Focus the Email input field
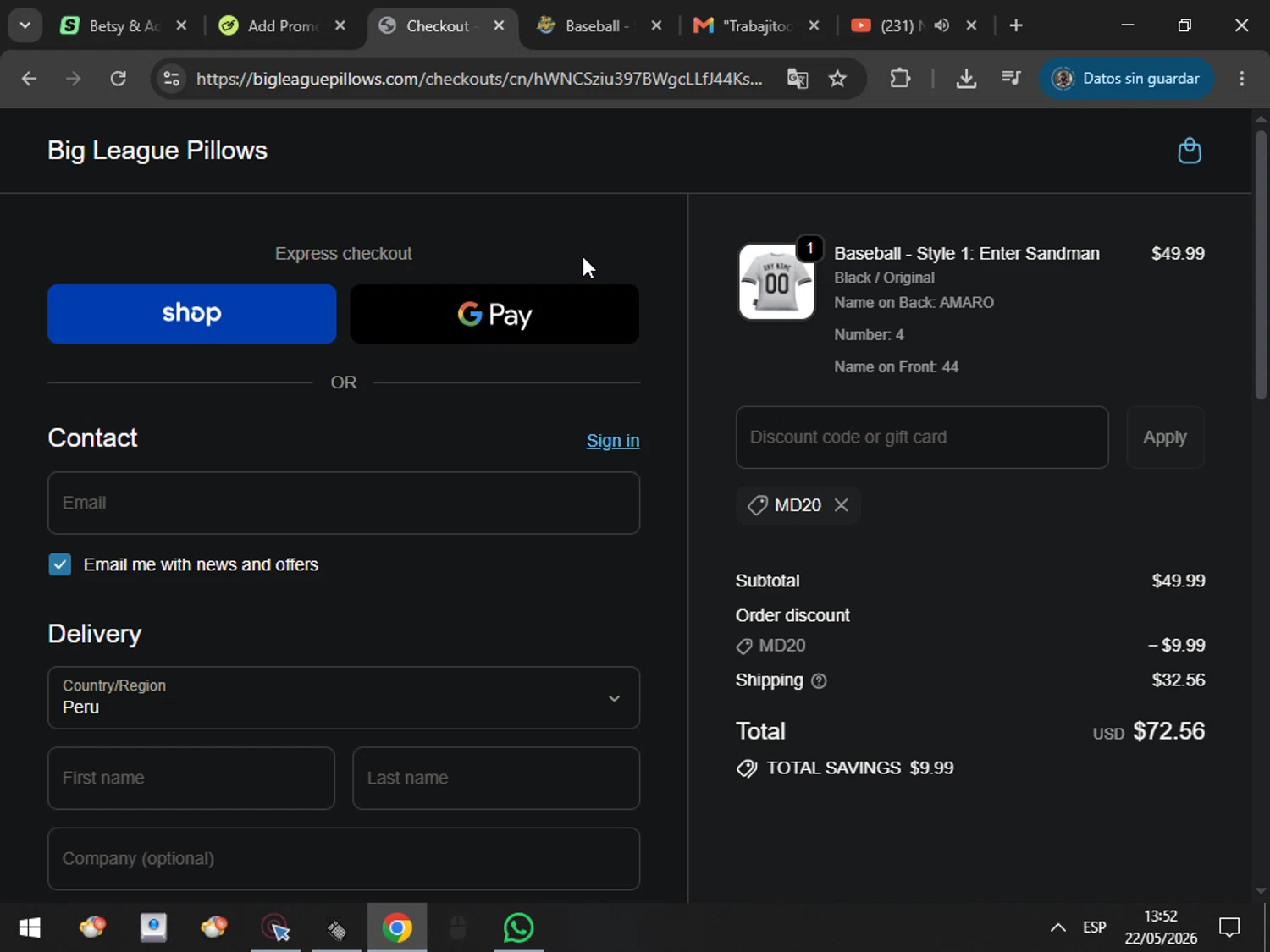 coord(344,503)
